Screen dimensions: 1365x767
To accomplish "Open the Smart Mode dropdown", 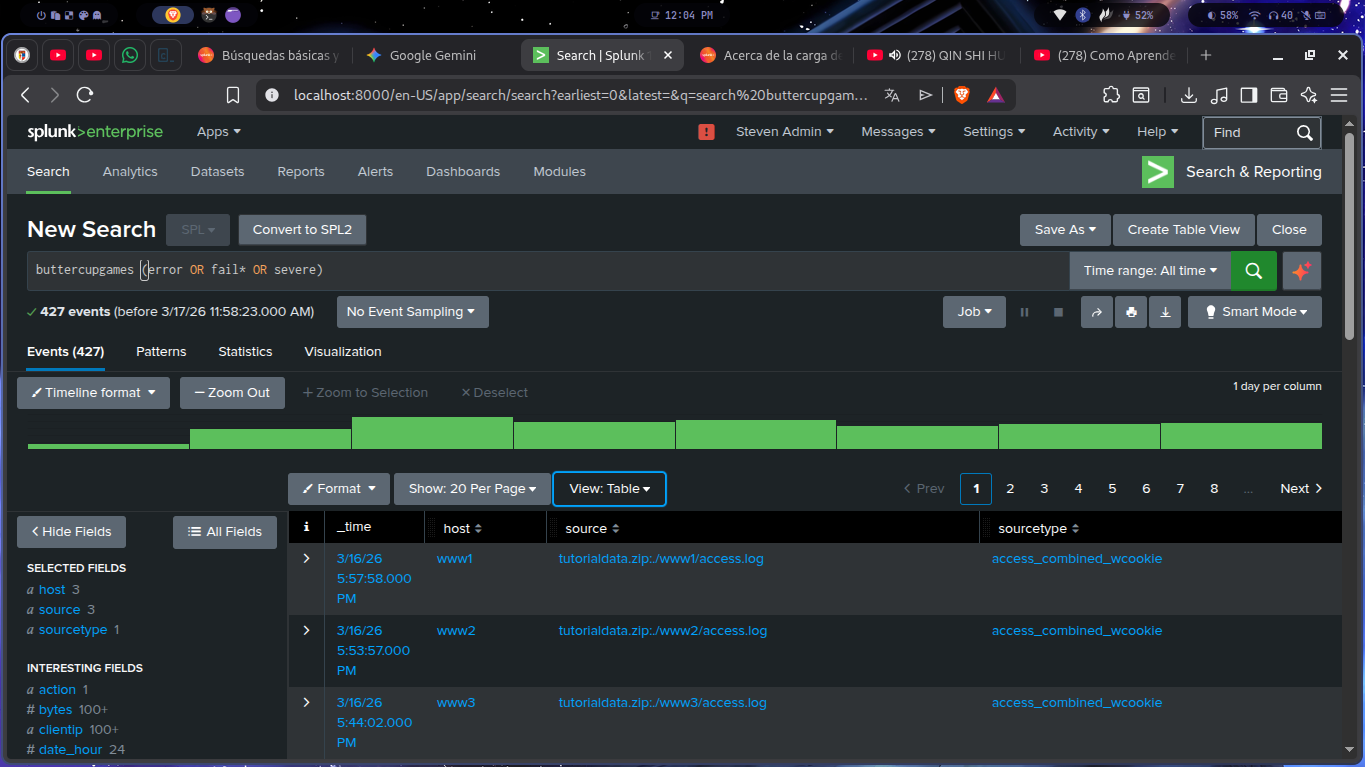I will pyautogui.click(x=1254, y=312).
